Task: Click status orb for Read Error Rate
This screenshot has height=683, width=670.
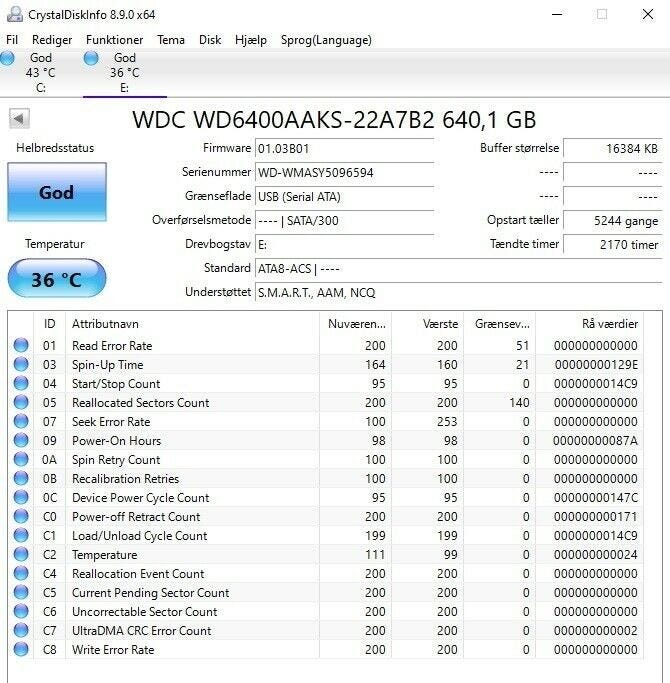Action: pos(21,345)
